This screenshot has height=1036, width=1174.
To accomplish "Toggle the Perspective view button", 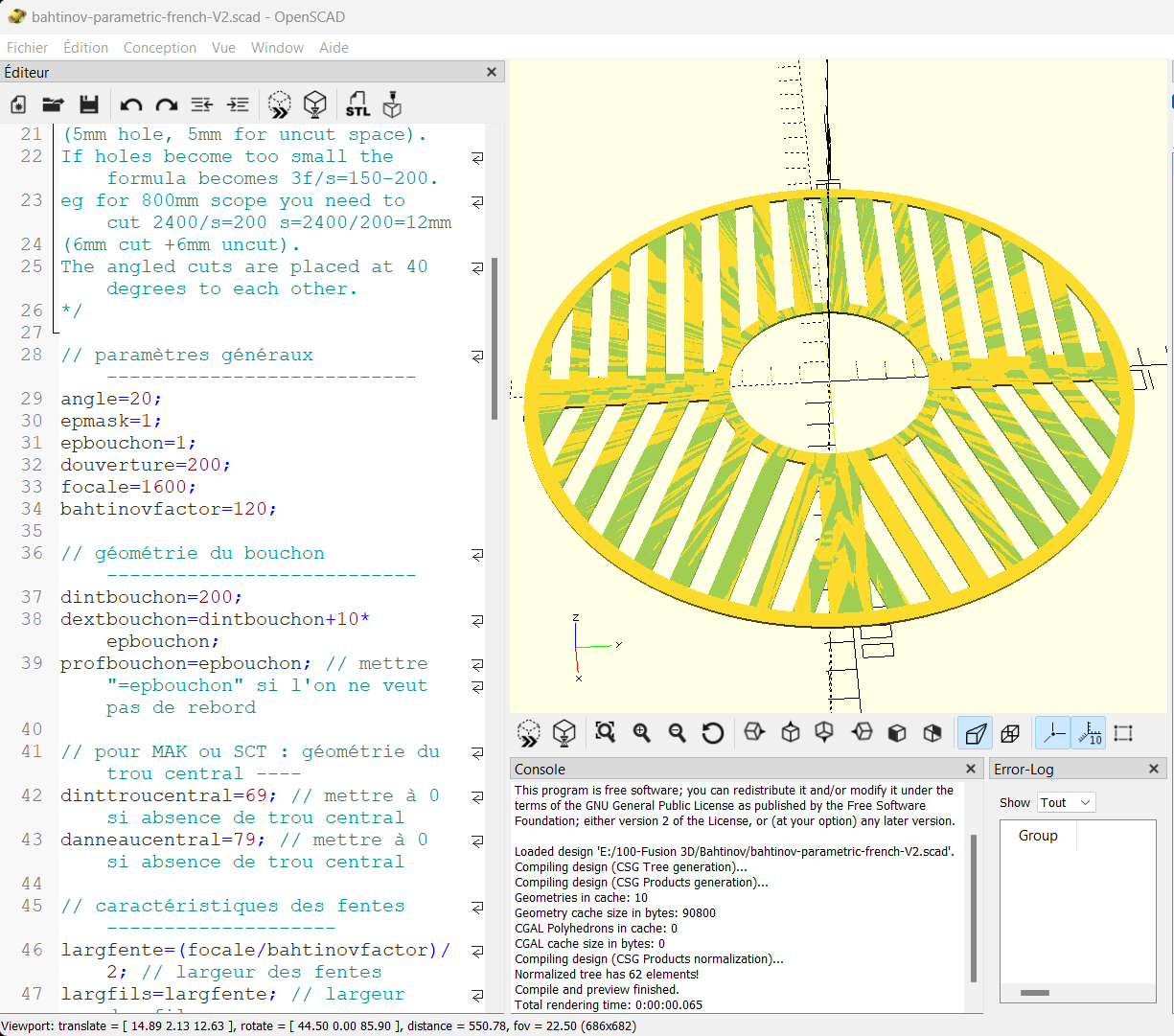I will (x=976, y=733).
